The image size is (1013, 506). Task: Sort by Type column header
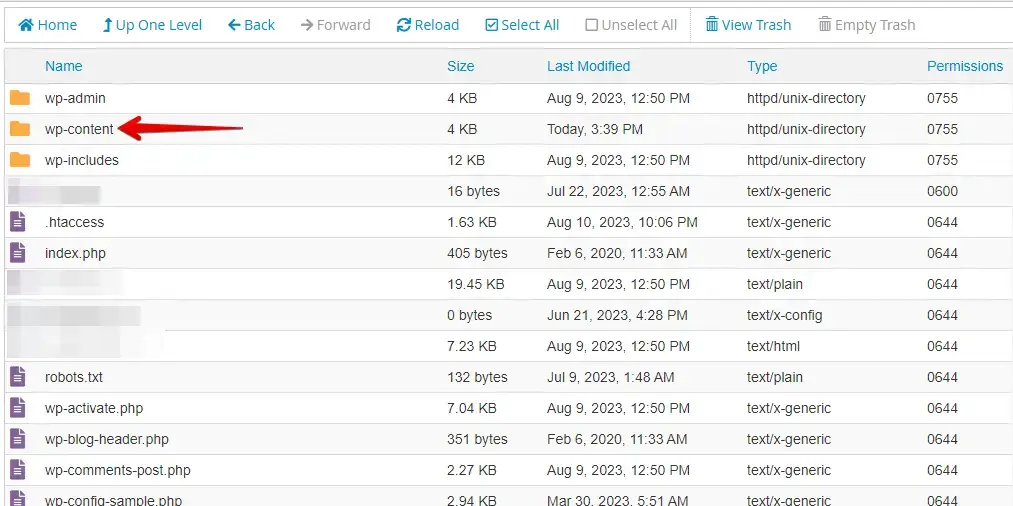click(x=762, y=66)
